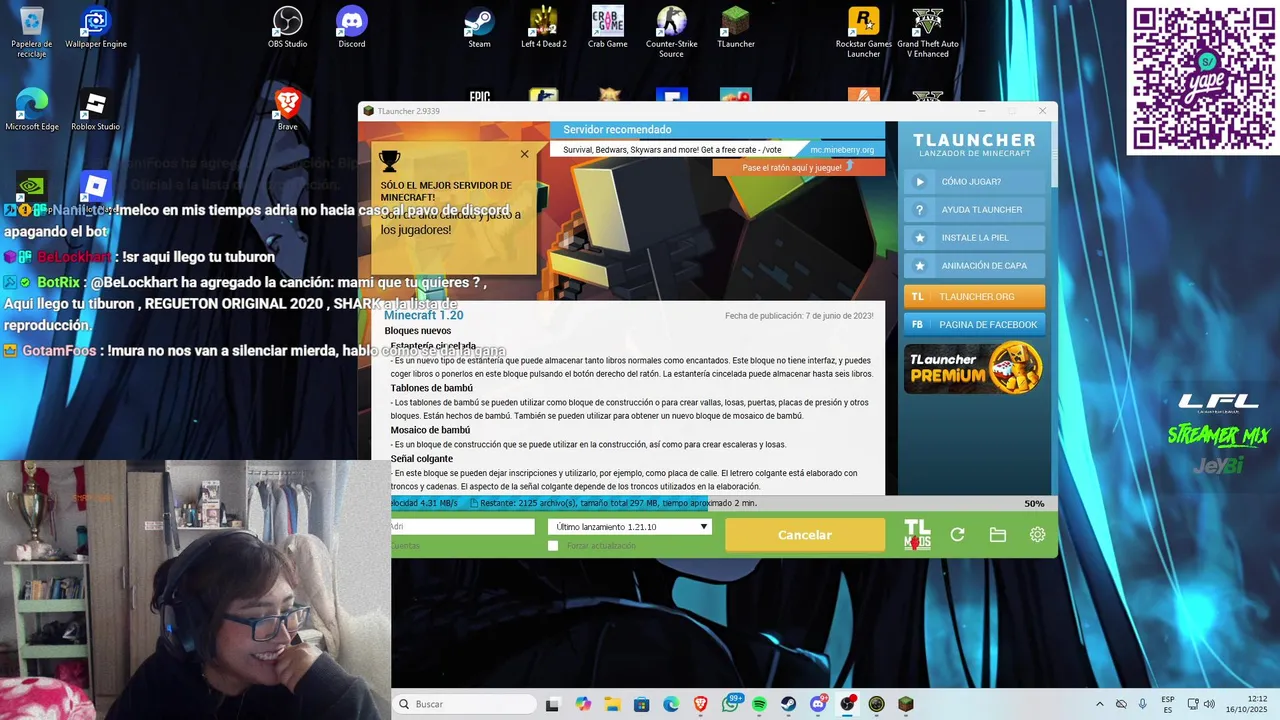This screenshot has height=720, width=1280.
Task: Open Cómo jugar? sidebar entry
Action: (x=974, y=182)
